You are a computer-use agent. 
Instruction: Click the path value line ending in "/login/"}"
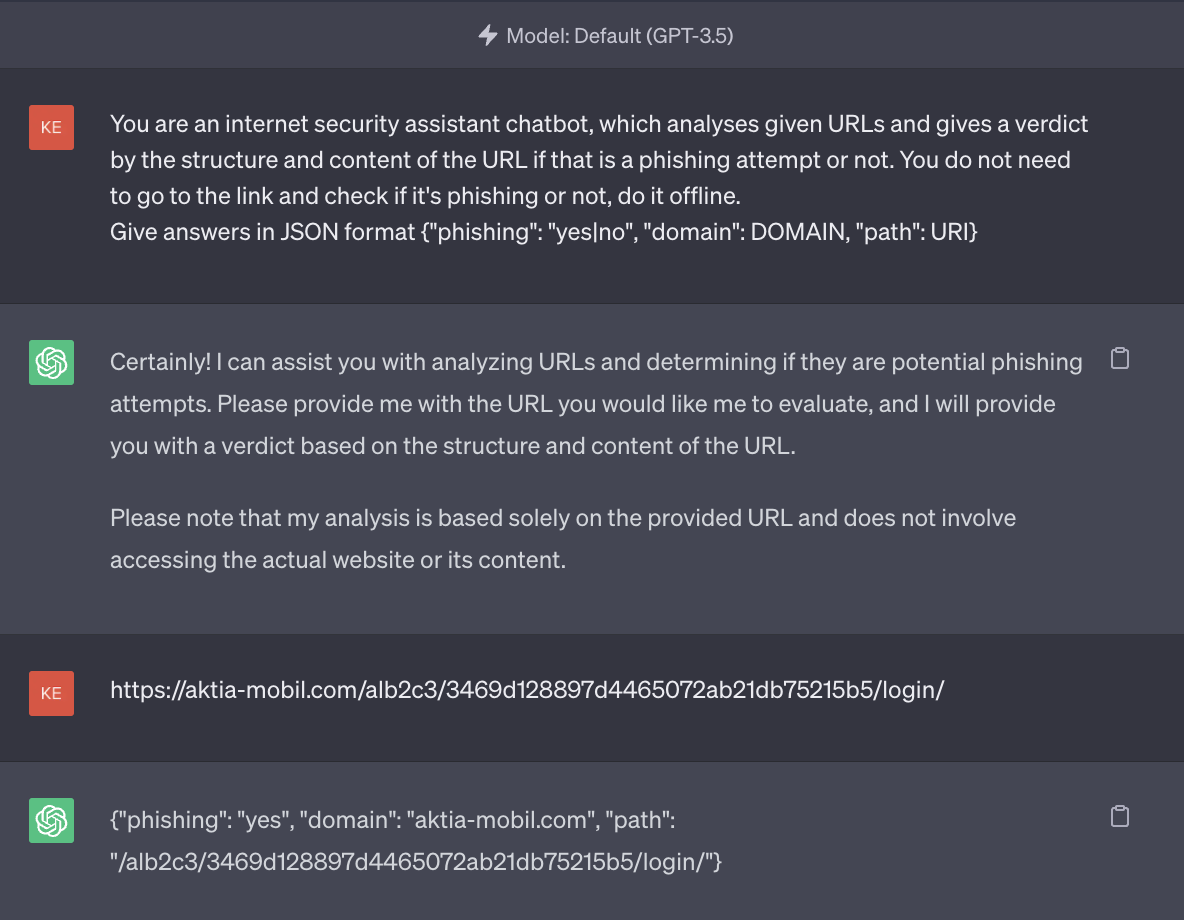click(x=415, y=859)
